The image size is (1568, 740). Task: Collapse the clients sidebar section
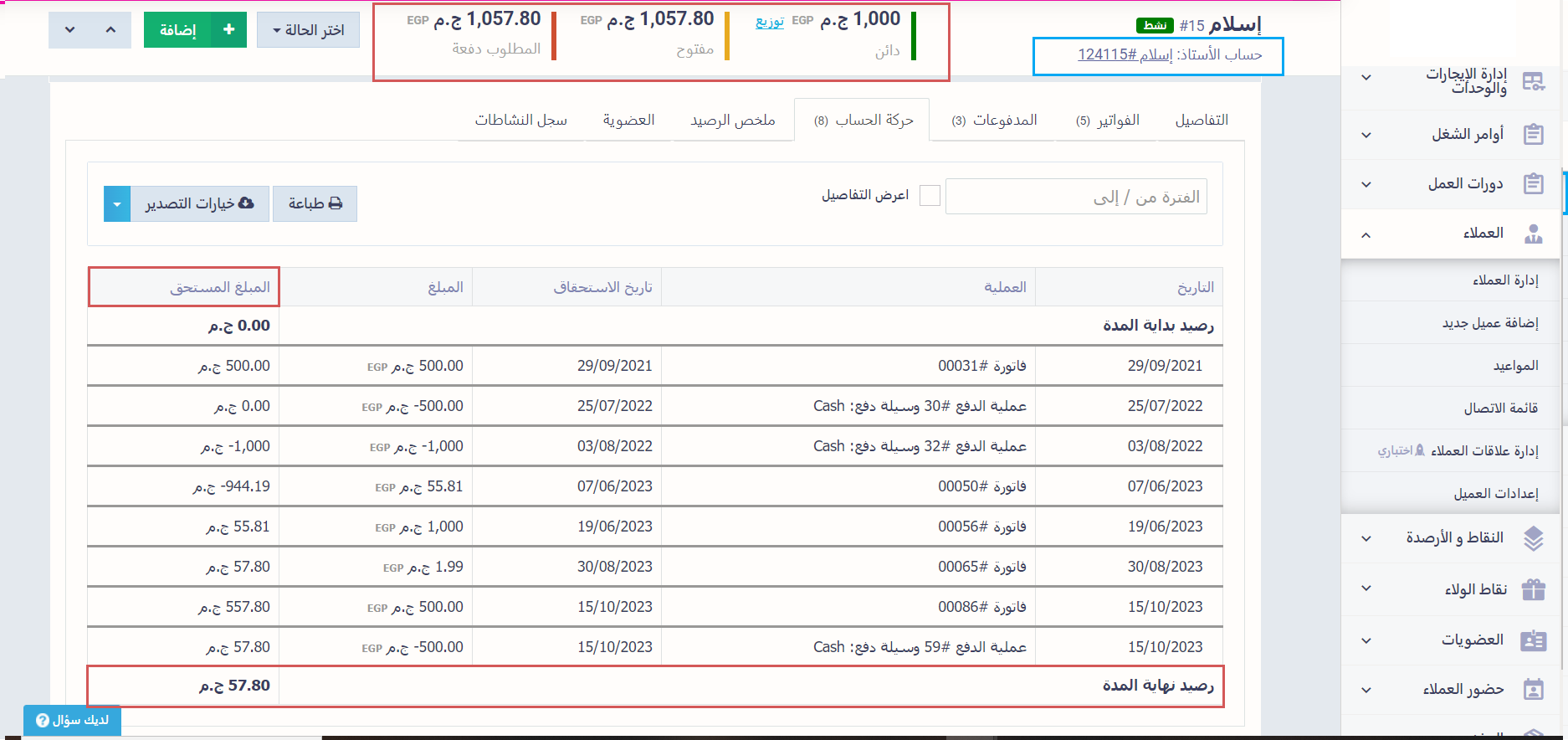1366,234
